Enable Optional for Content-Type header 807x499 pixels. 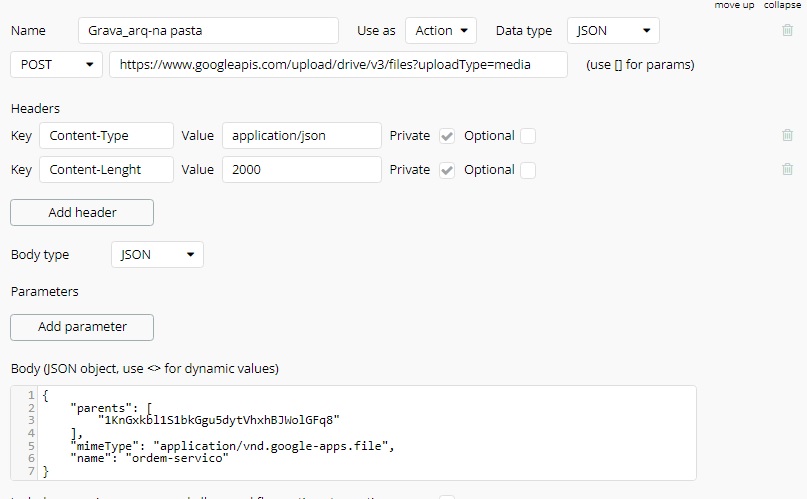[528, 136]
